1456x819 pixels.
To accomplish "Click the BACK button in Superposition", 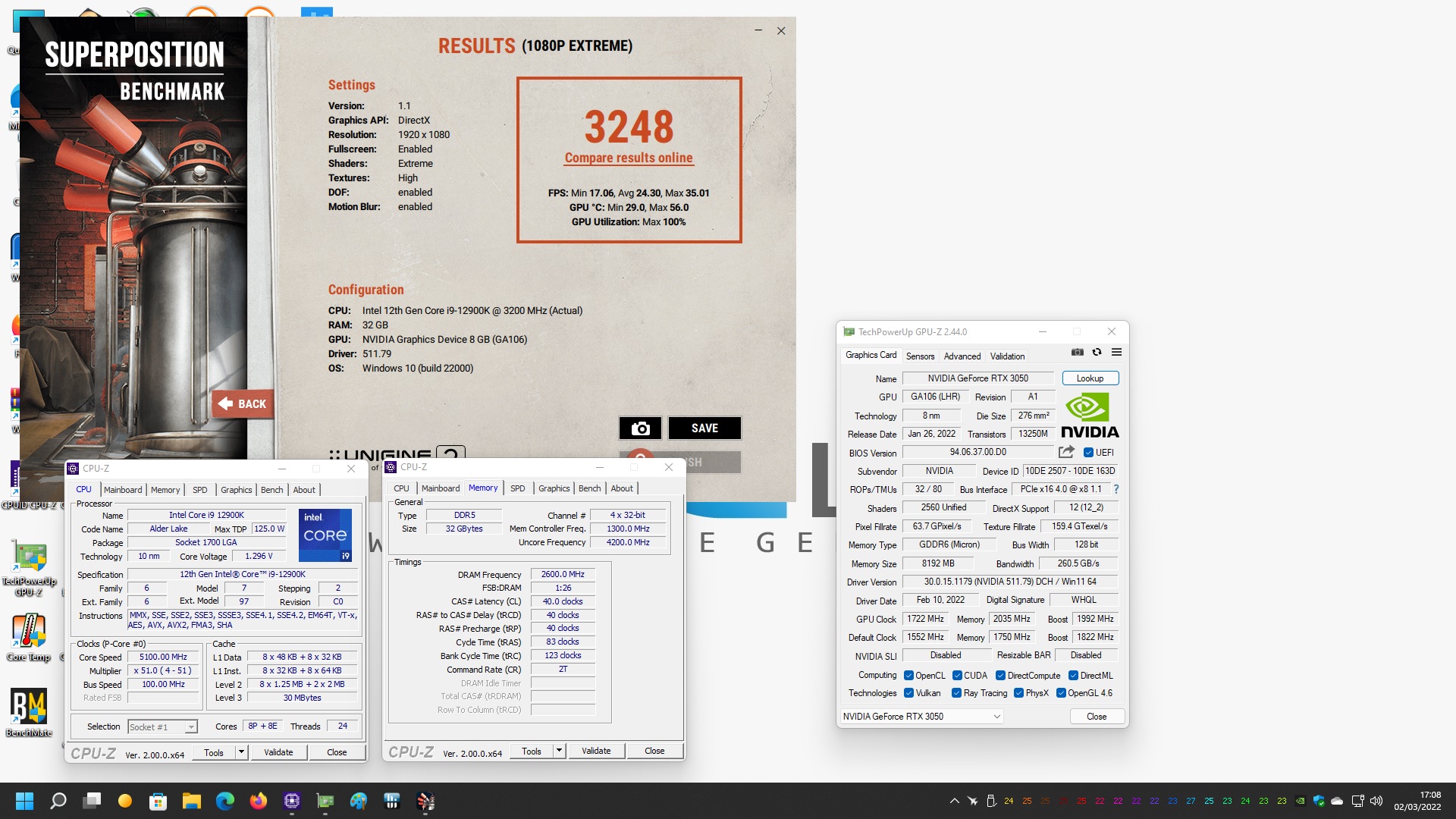I will tap(243, 404).
